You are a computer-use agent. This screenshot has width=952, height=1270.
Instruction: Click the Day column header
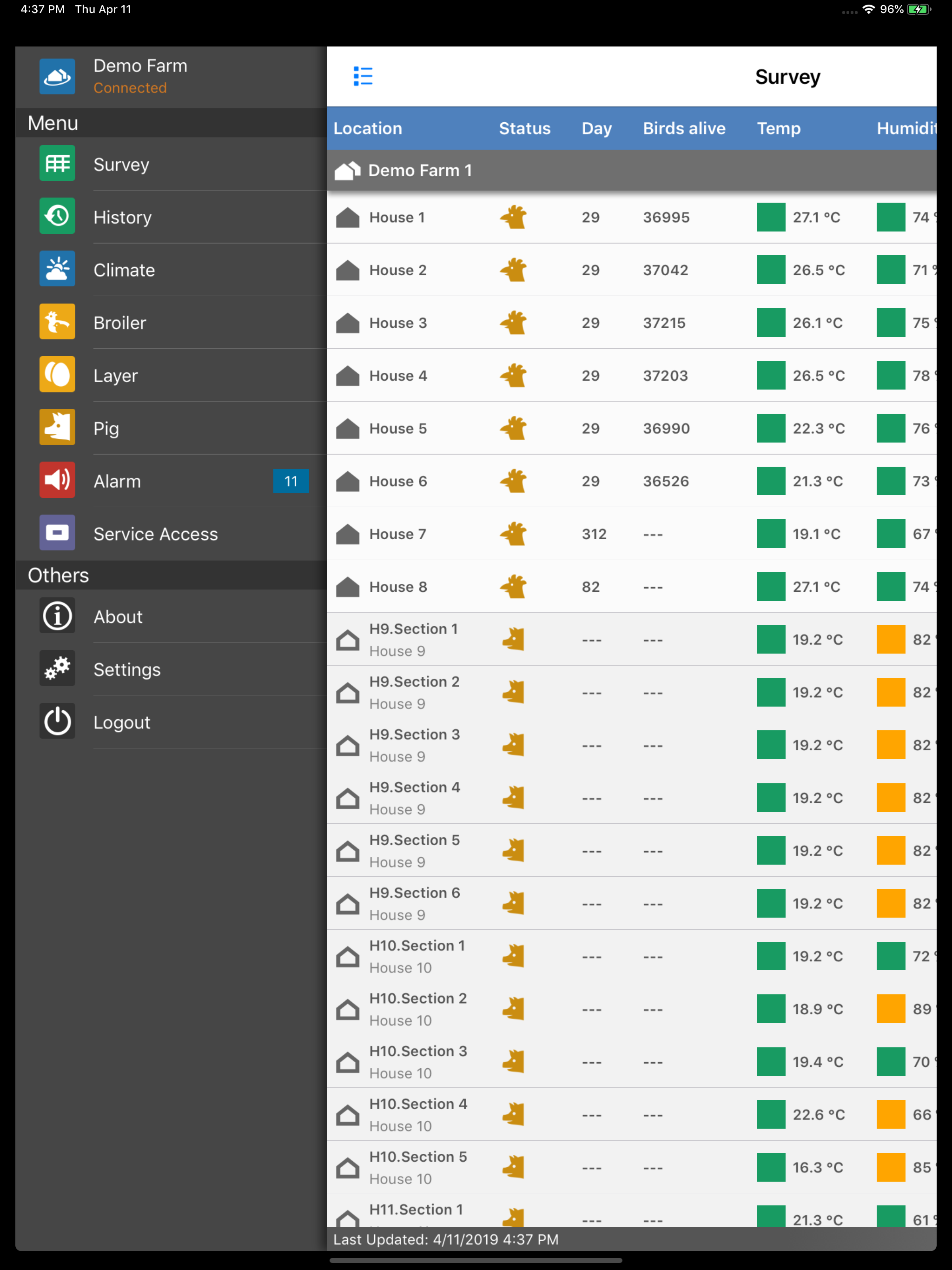click(x=596, y=129)
